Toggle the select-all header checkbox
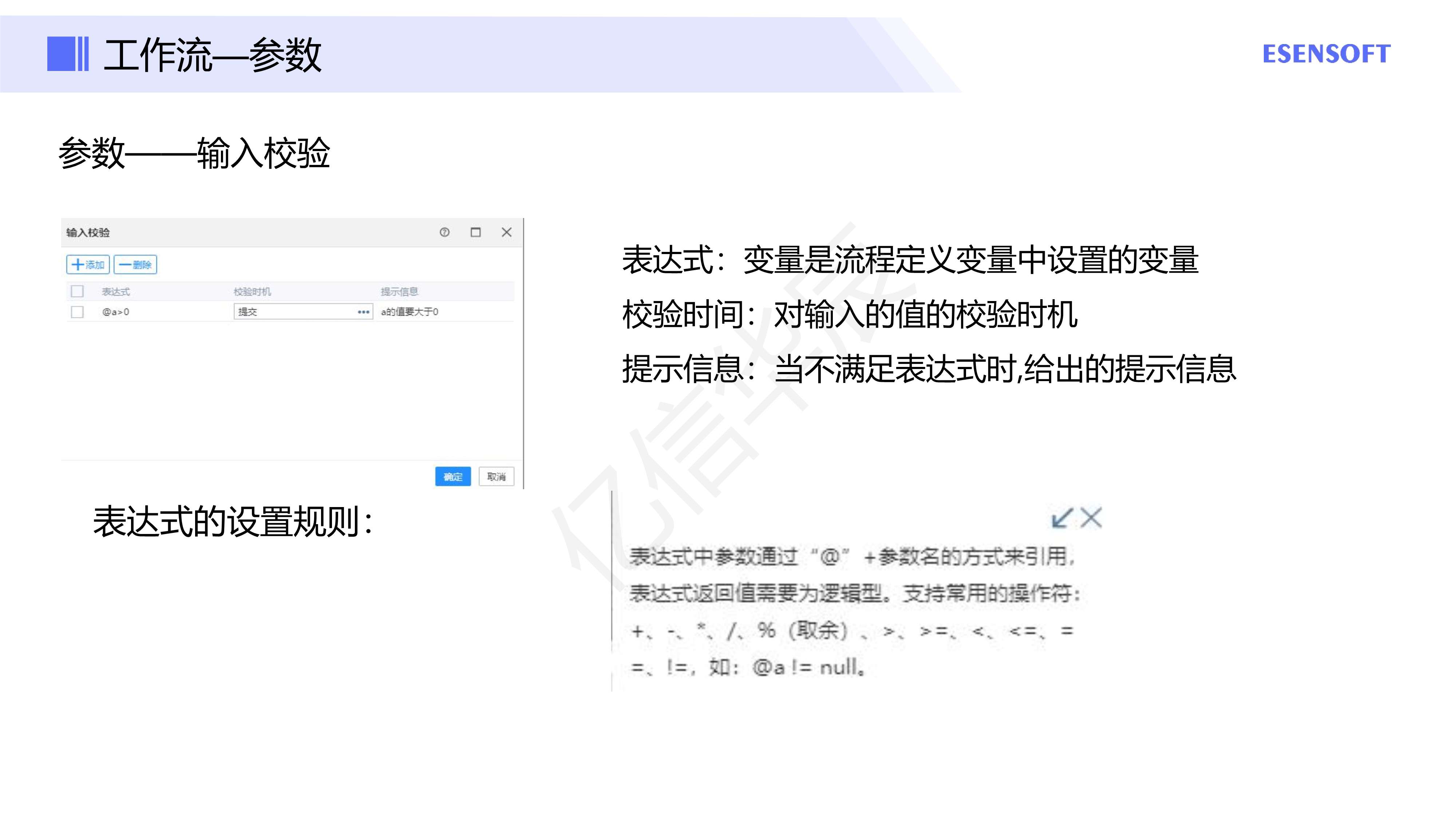 tap(78, 292)
